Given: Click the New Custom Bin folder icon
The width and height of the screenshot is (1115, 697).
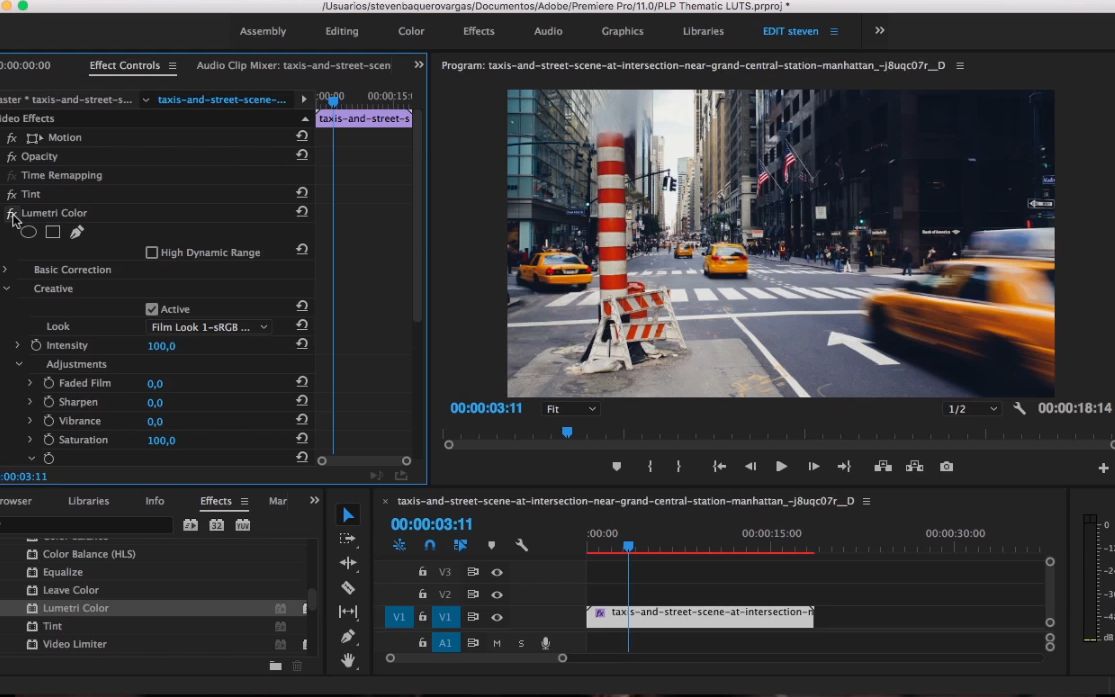Looking at the screenshot, I should tap(275, 666).
